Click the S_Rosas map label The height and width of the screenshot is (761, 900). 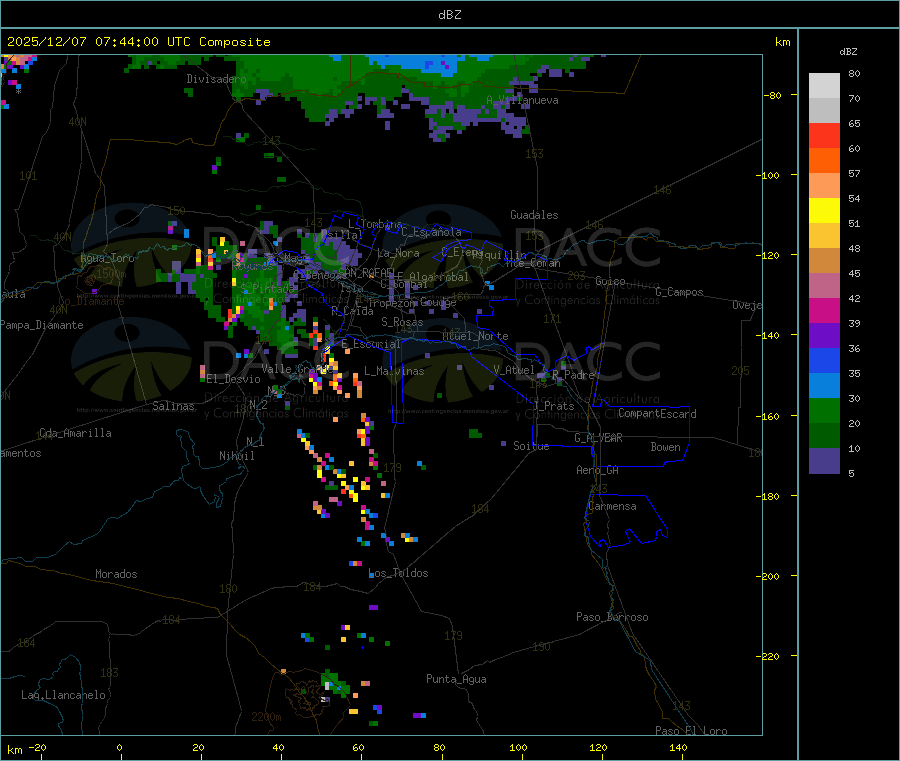click(x=402, y=323)
